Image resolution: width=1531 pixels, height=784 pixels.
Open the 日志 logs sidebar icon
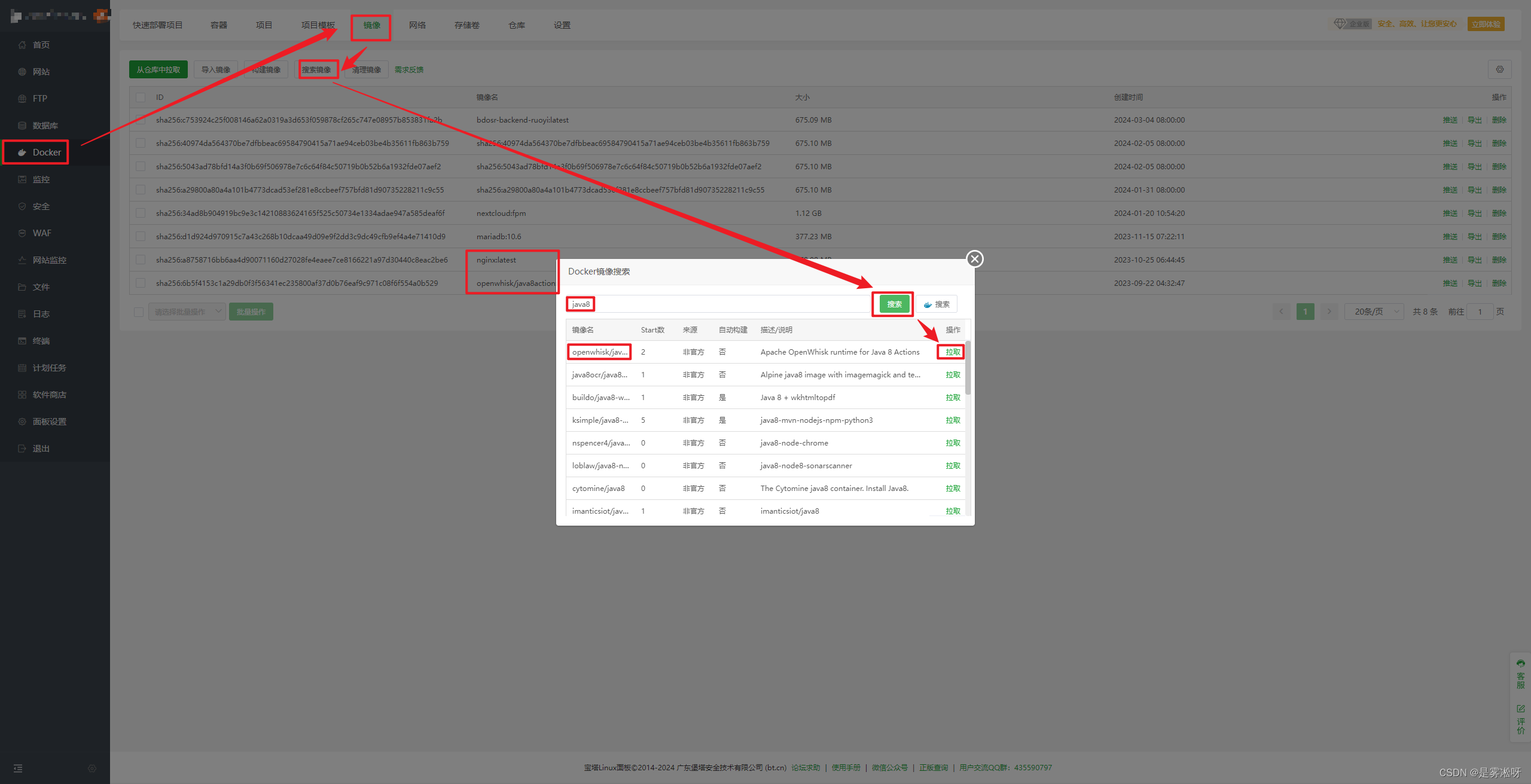(22, 314)
